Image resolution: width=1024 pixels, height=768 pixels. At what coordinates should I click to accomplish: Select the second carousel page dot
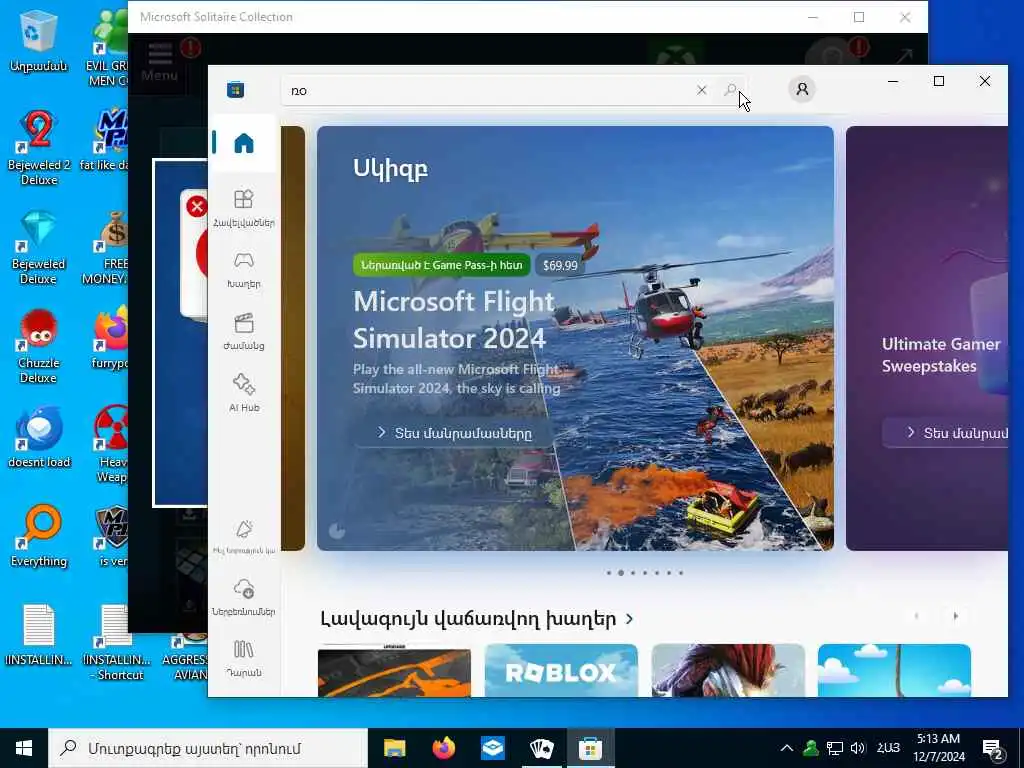pyautogui.click(x=620, y=573)
